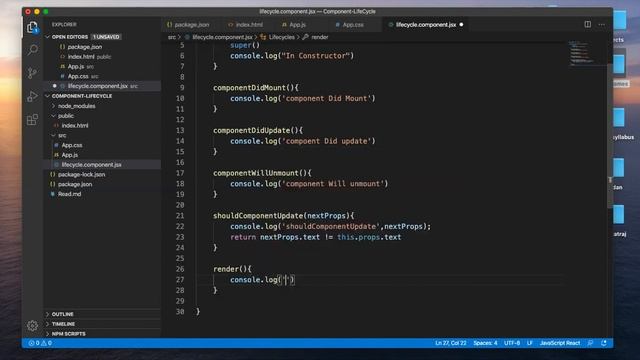The image size is (640, 360).
Task: Open the Run and Debug view
Action: 32,96
